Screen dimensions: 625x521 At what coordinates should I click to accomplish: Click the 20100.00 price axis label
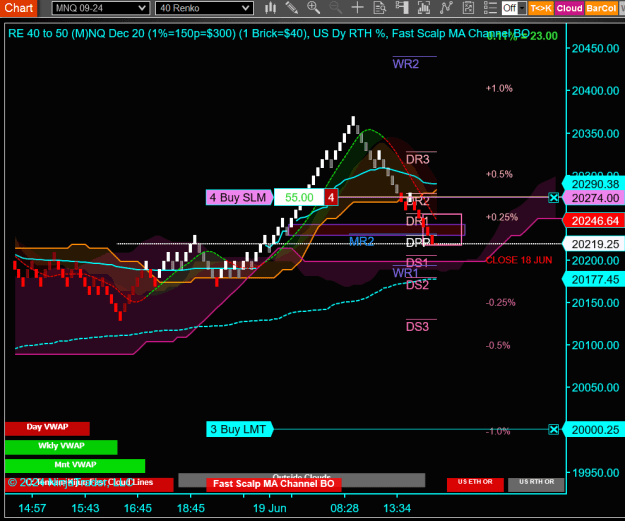[596, 345]
